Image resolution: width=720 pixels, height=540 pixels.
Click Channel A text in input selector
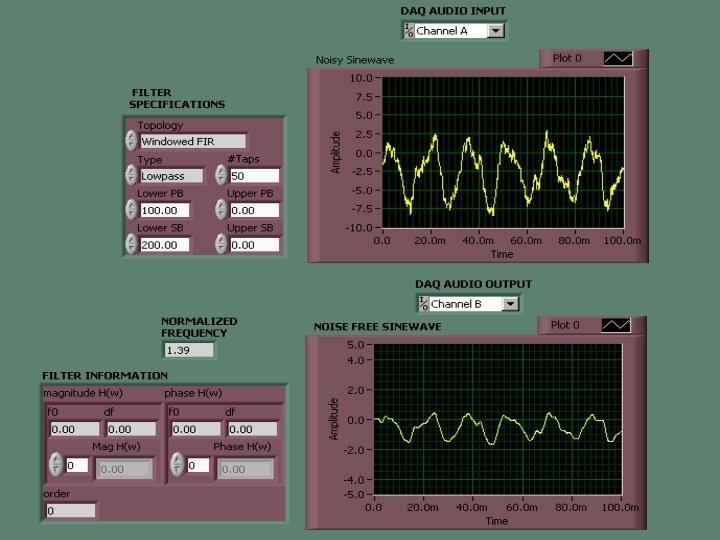[x=441, y=31]
